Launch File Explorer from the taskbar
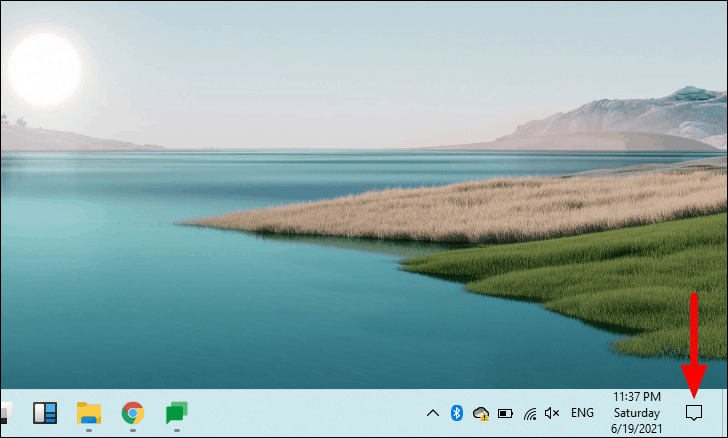The height and width of the screenshot is (438, 728). (x=89, y=413)
